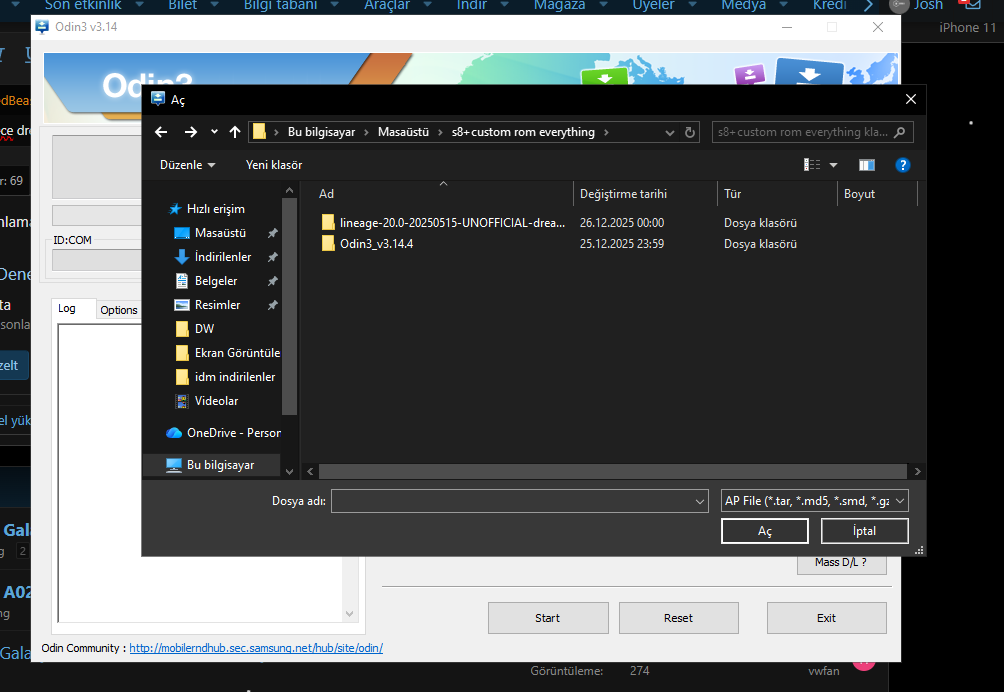This screenshot has height=692, width=1004.
Task: Select the lineage-20.0-20250515-UNOFFICIAL folder
Action: click(452, 223)
